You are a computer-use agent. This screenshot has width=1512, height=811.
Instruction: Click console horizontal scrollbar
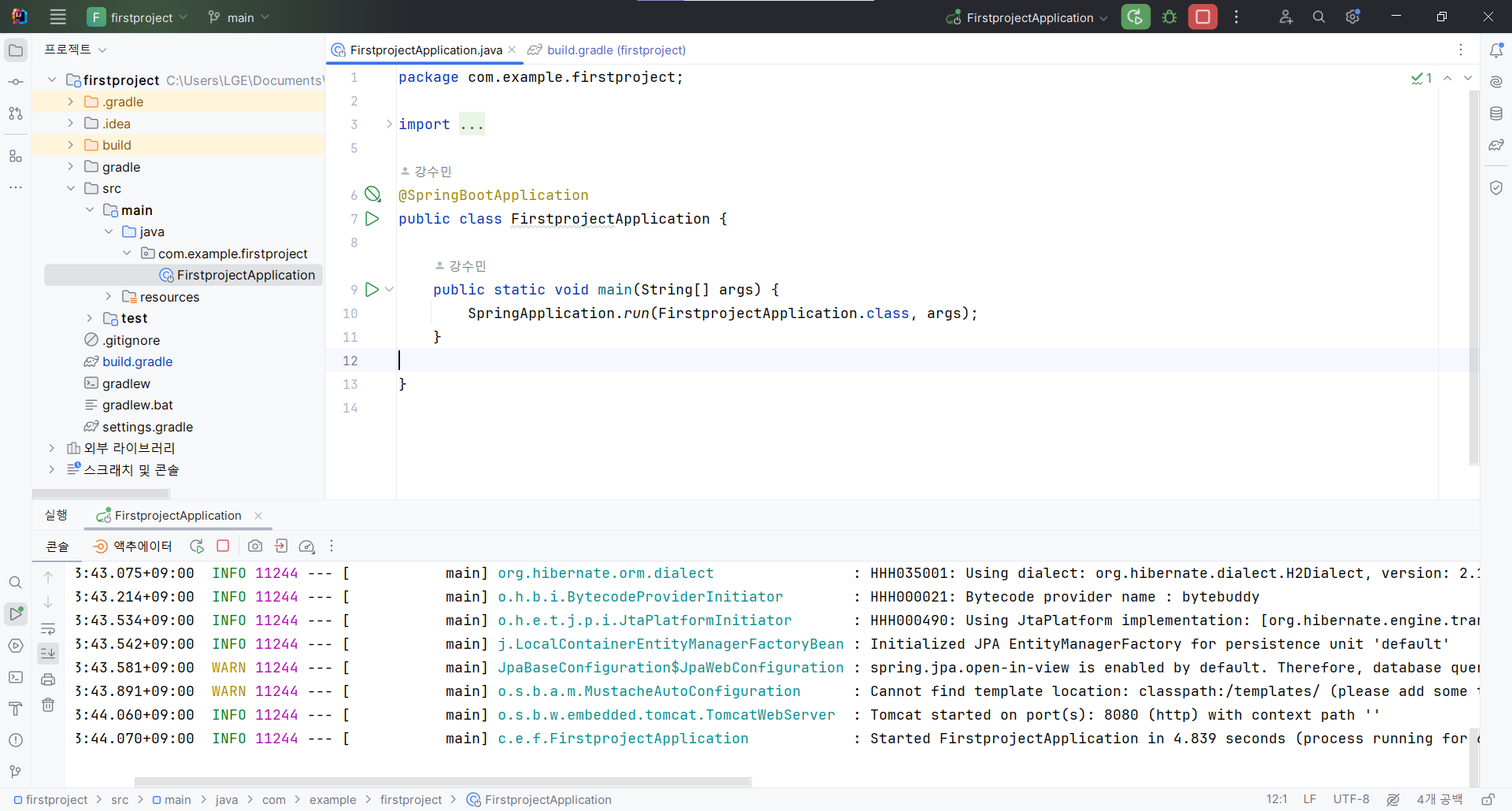point(443,782)
